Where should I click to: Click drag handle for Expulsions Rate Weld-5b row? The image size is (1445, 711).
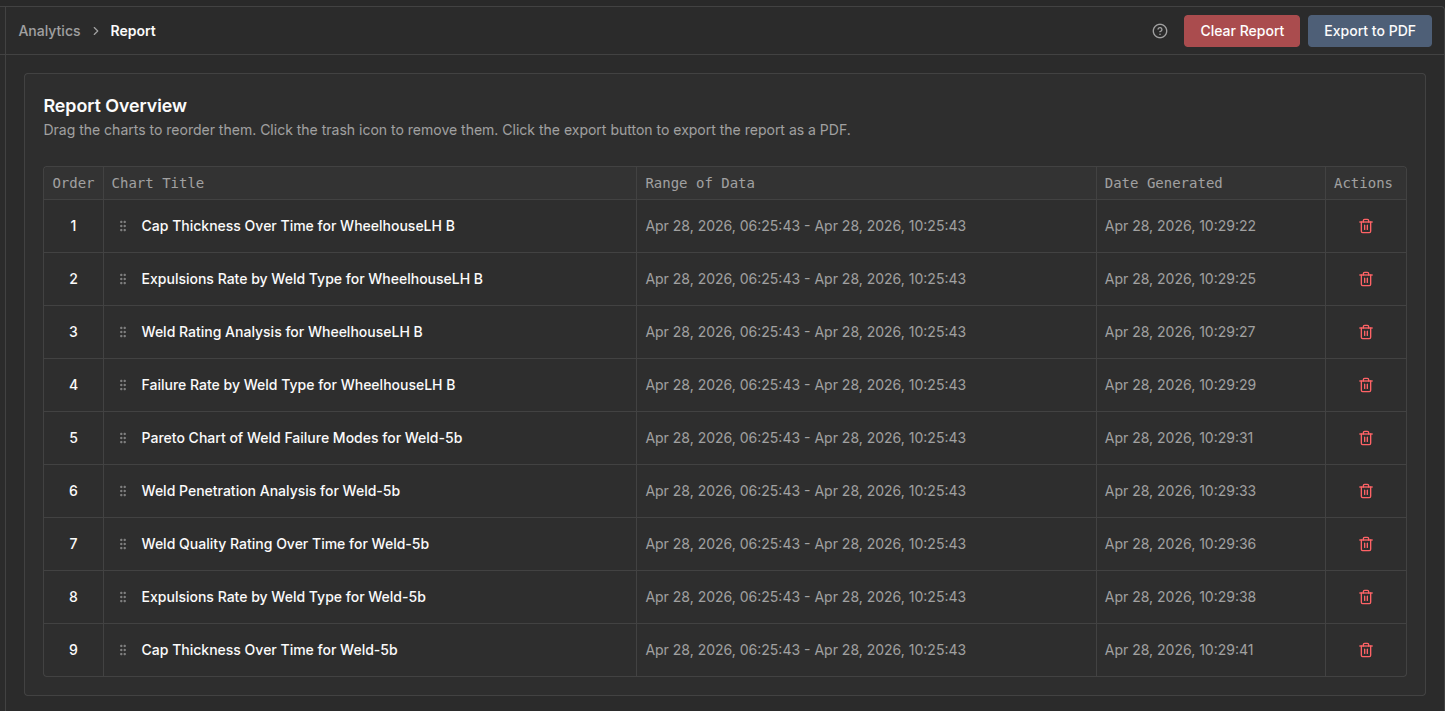pyautogui.click(x=123, y=597)
